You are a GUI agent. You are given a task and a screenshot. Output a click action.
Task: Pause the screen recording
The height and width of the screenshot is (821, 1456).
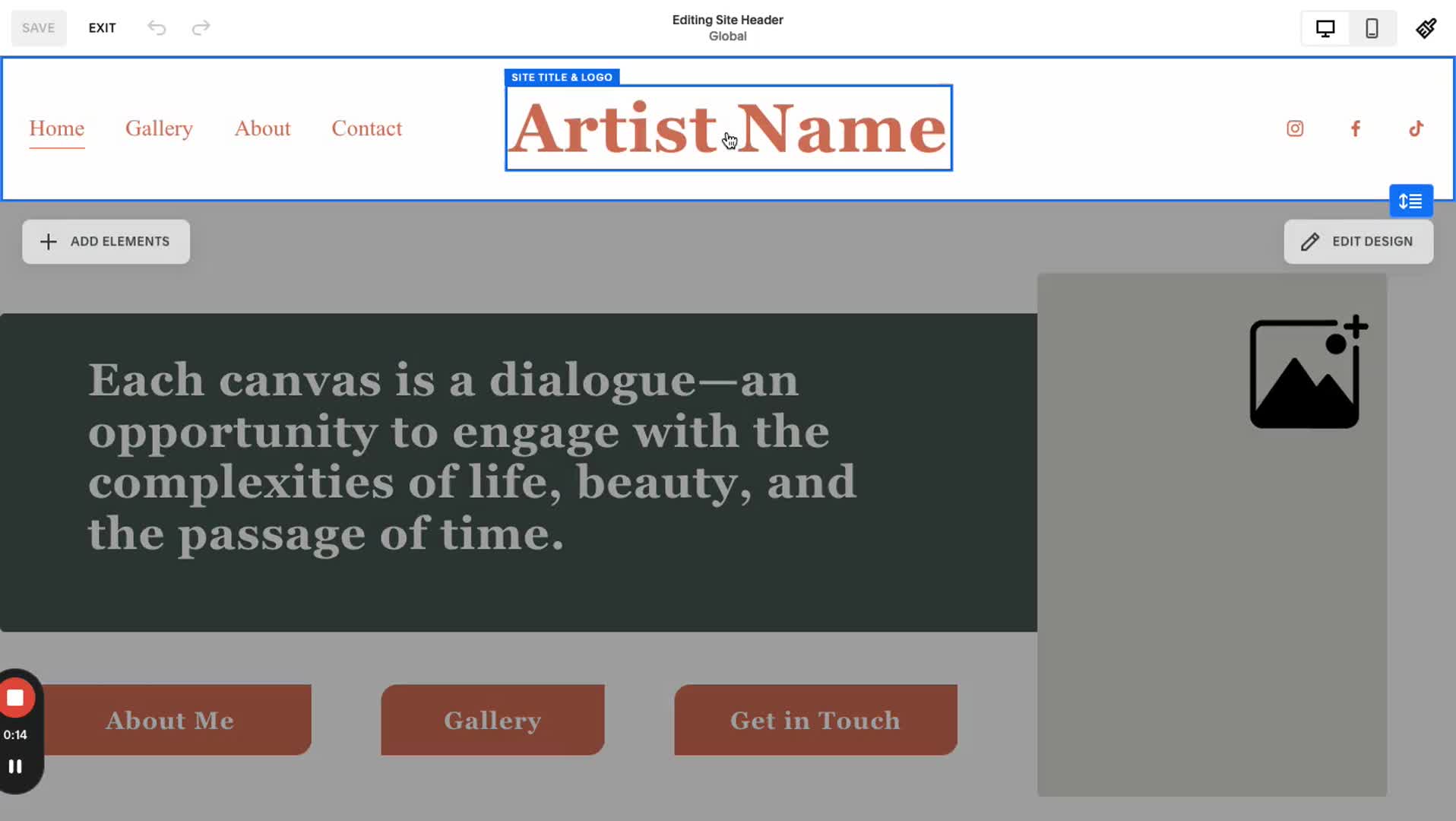click(15, 766)
